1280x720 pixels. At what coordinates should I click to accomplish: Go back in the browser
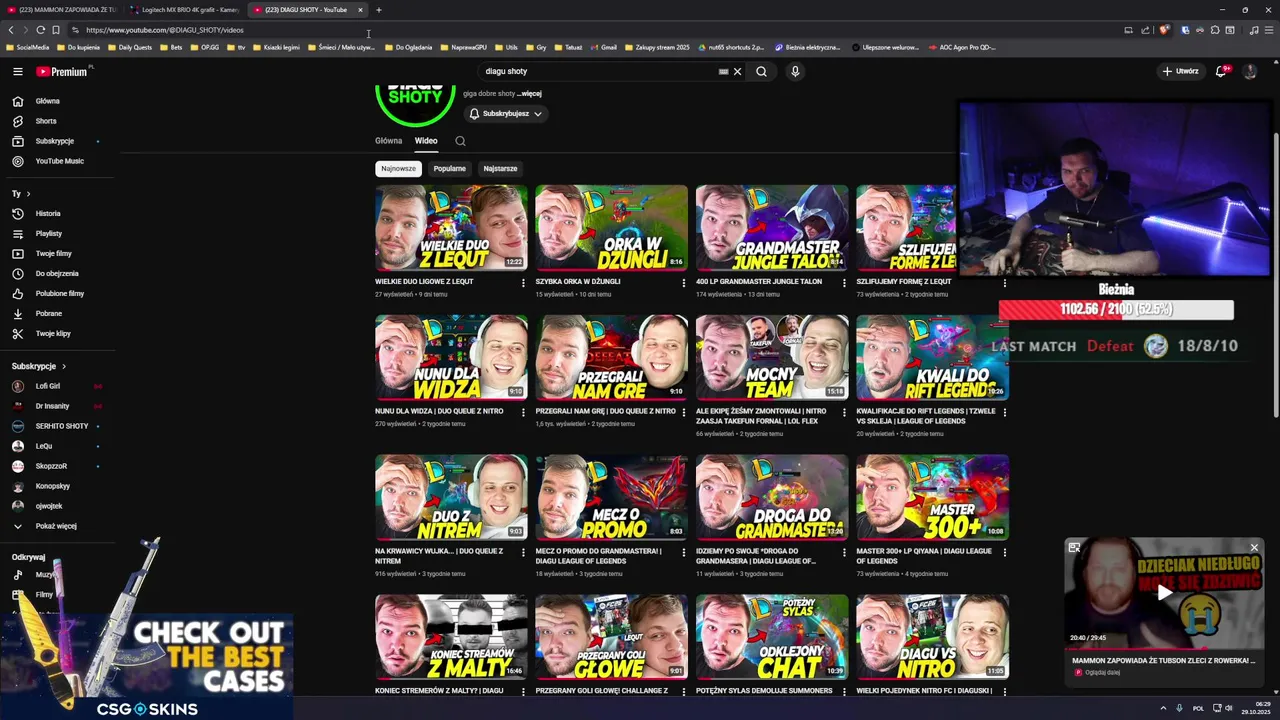tap(11, 30)
